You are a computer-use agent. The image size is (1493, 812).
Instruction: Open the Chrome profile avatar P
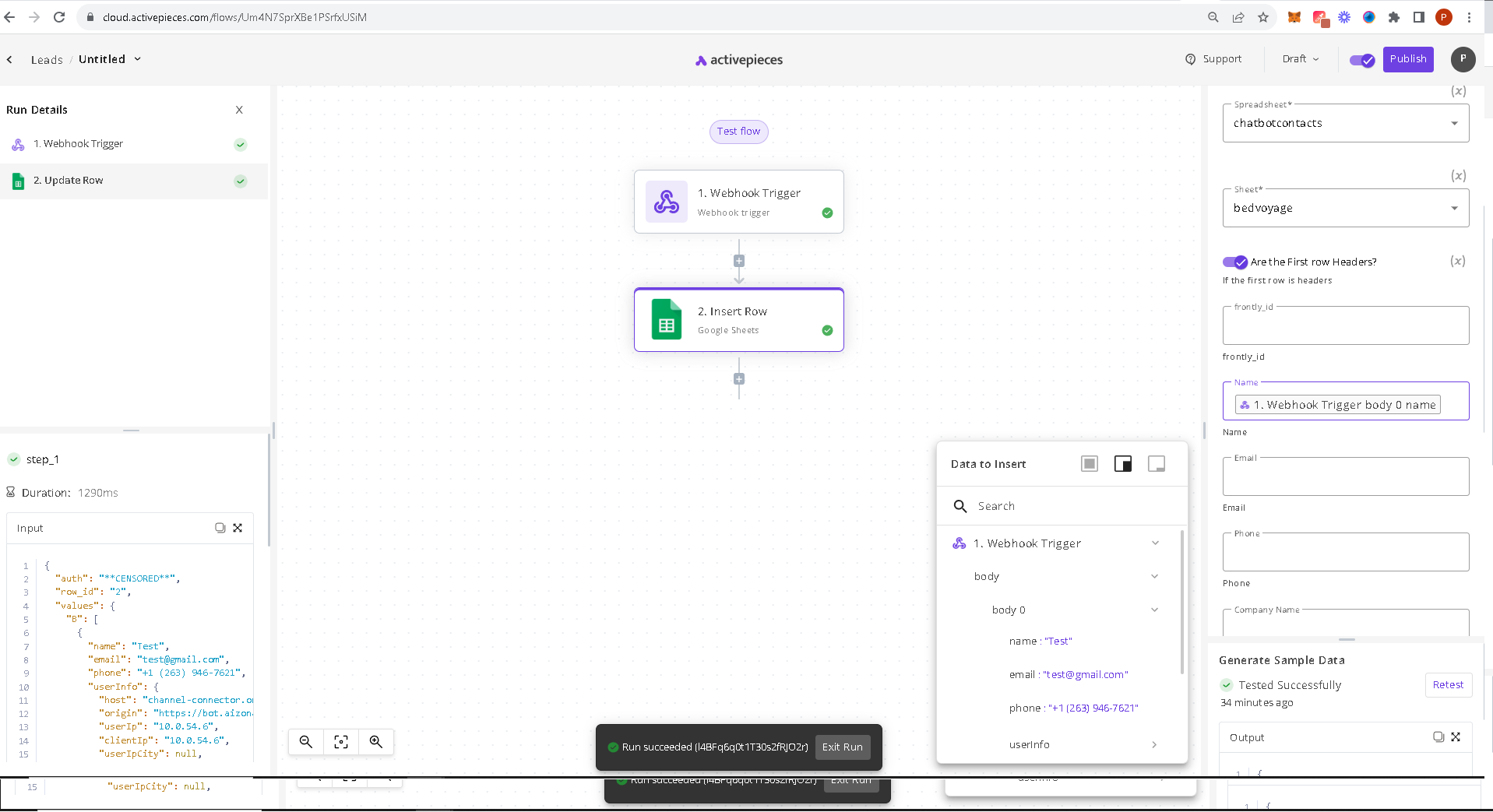tap(1444, 17)
